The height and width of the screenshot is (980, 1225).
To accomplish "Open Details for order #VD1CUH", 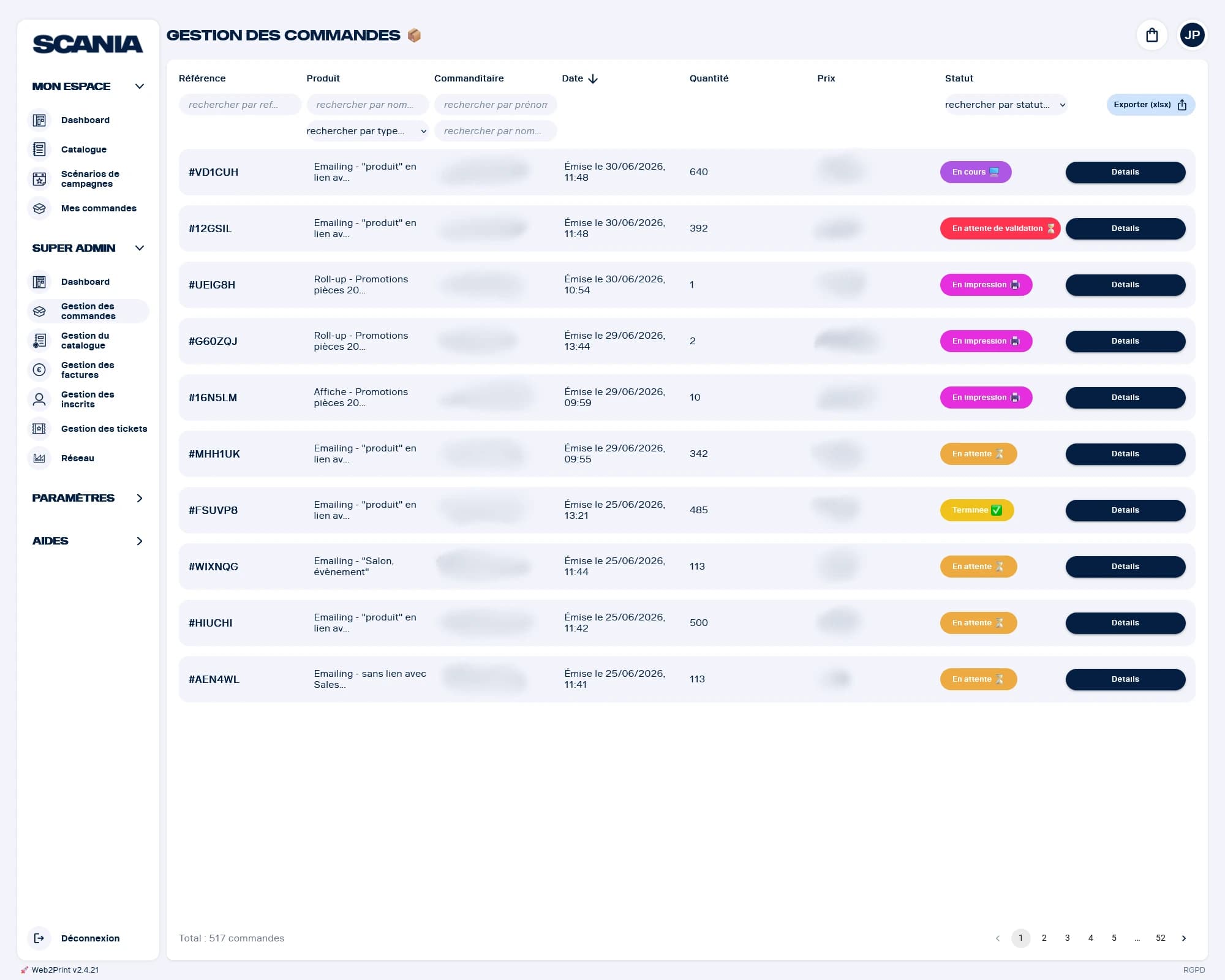I will click(1125, 172).
